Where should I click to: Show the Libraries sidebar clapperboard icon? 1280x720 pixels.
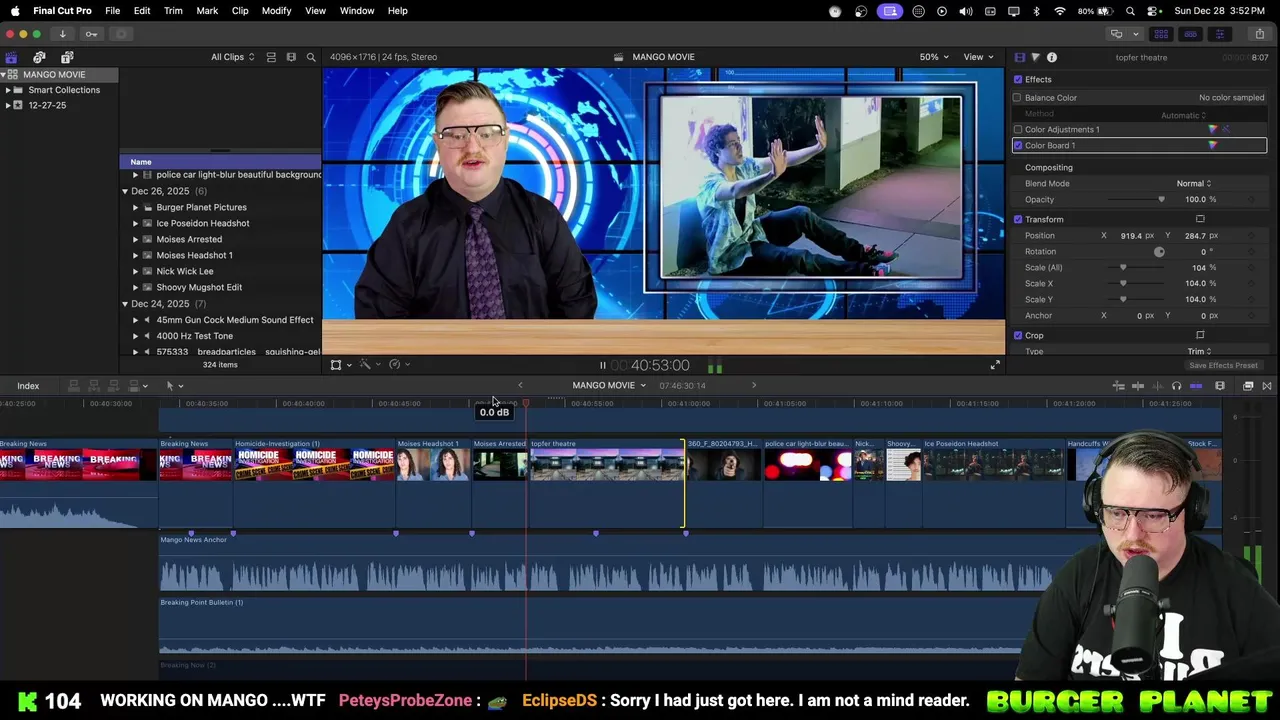11,57
